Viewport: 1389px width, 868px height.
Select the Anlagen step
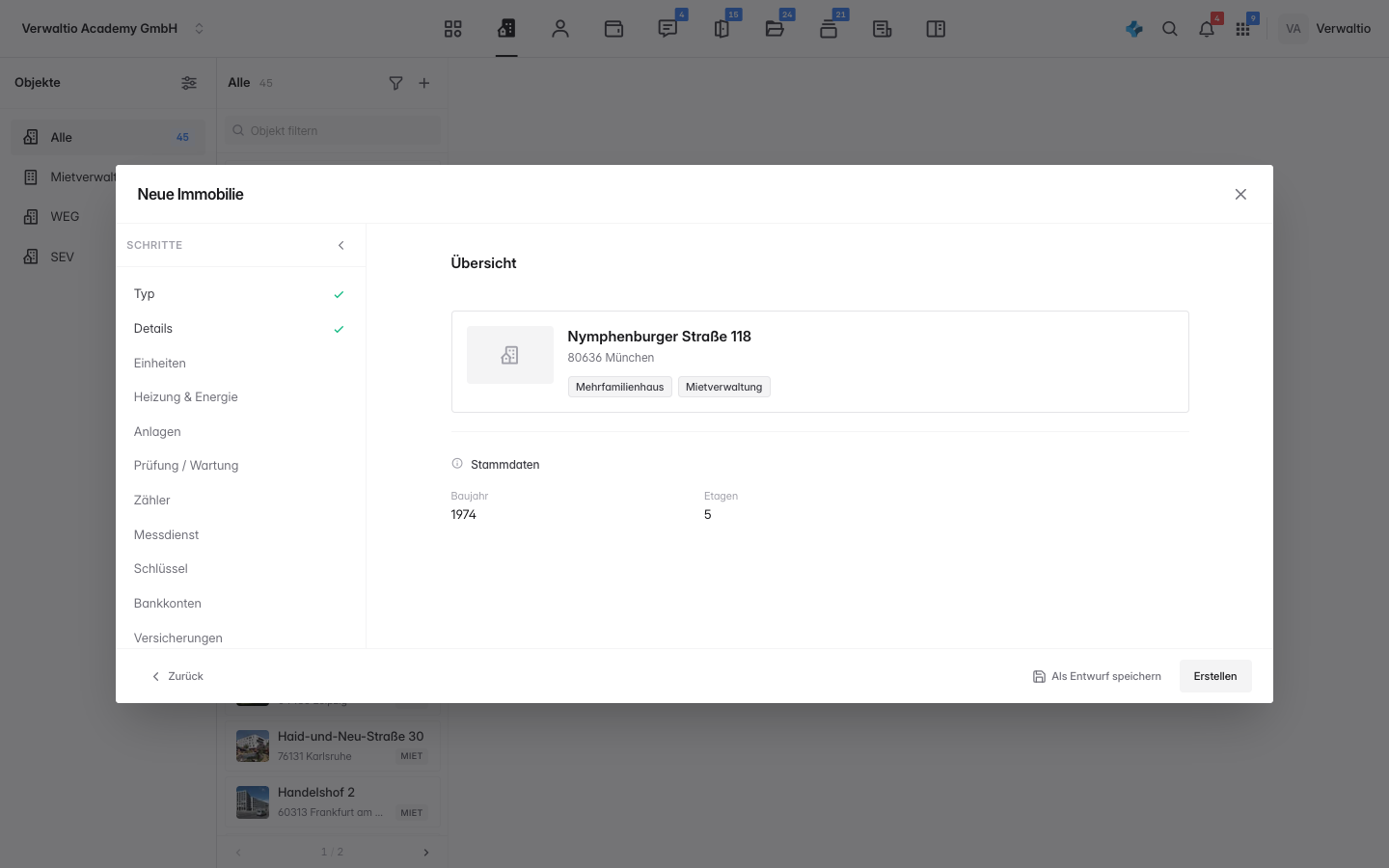point(240,432)
